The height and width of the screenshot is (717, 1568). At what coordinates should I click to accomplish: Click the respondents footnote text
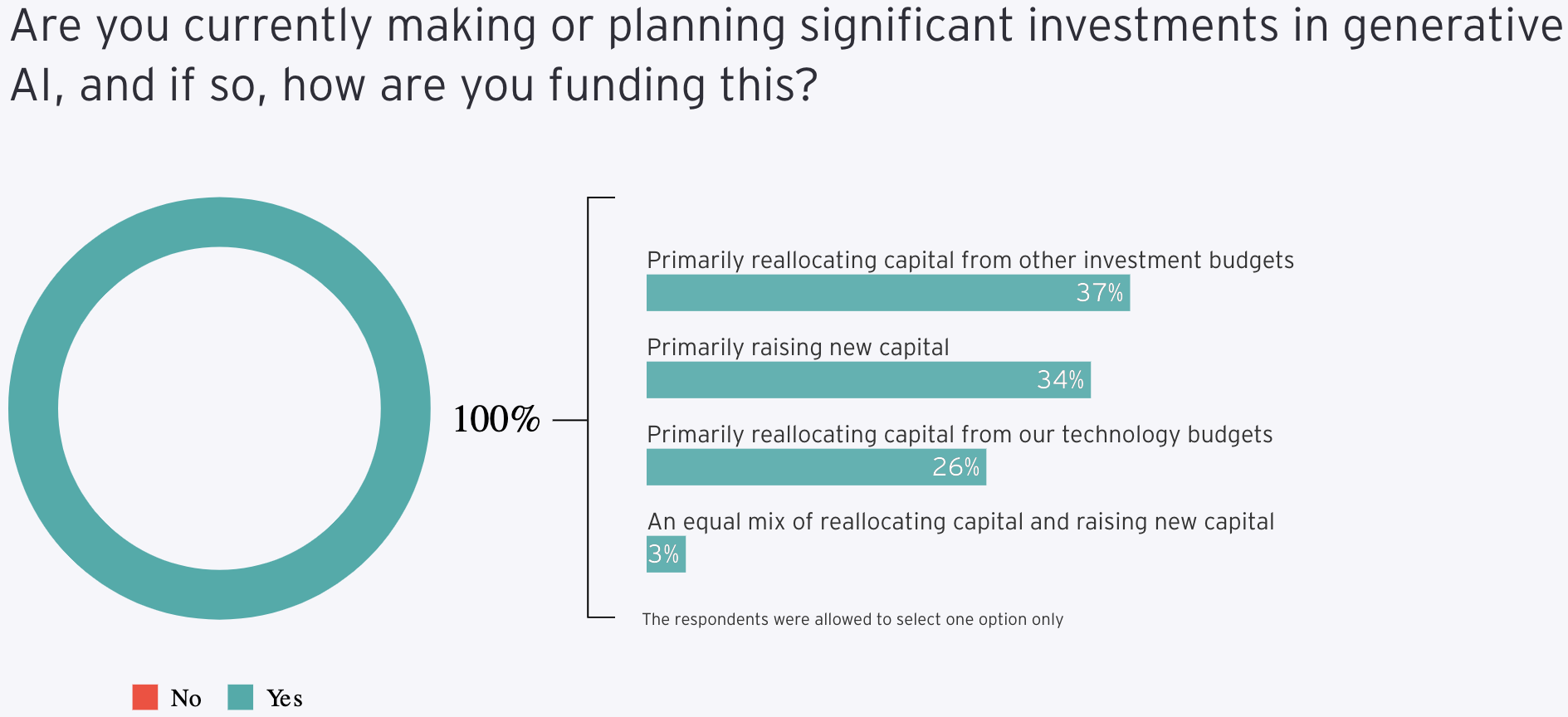click(852, 619)
